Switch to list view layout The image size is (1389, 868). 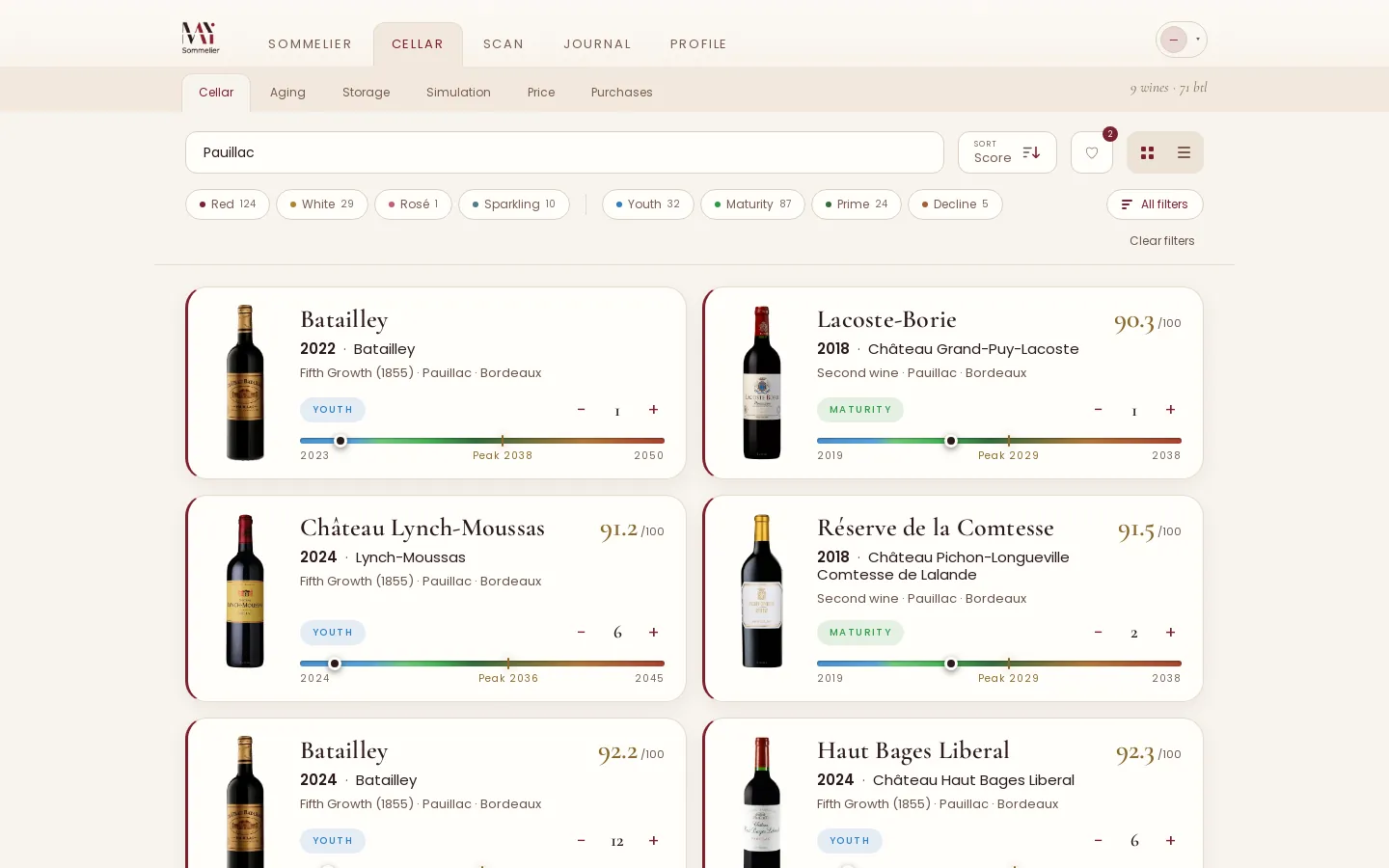[x=1184, y=152]
